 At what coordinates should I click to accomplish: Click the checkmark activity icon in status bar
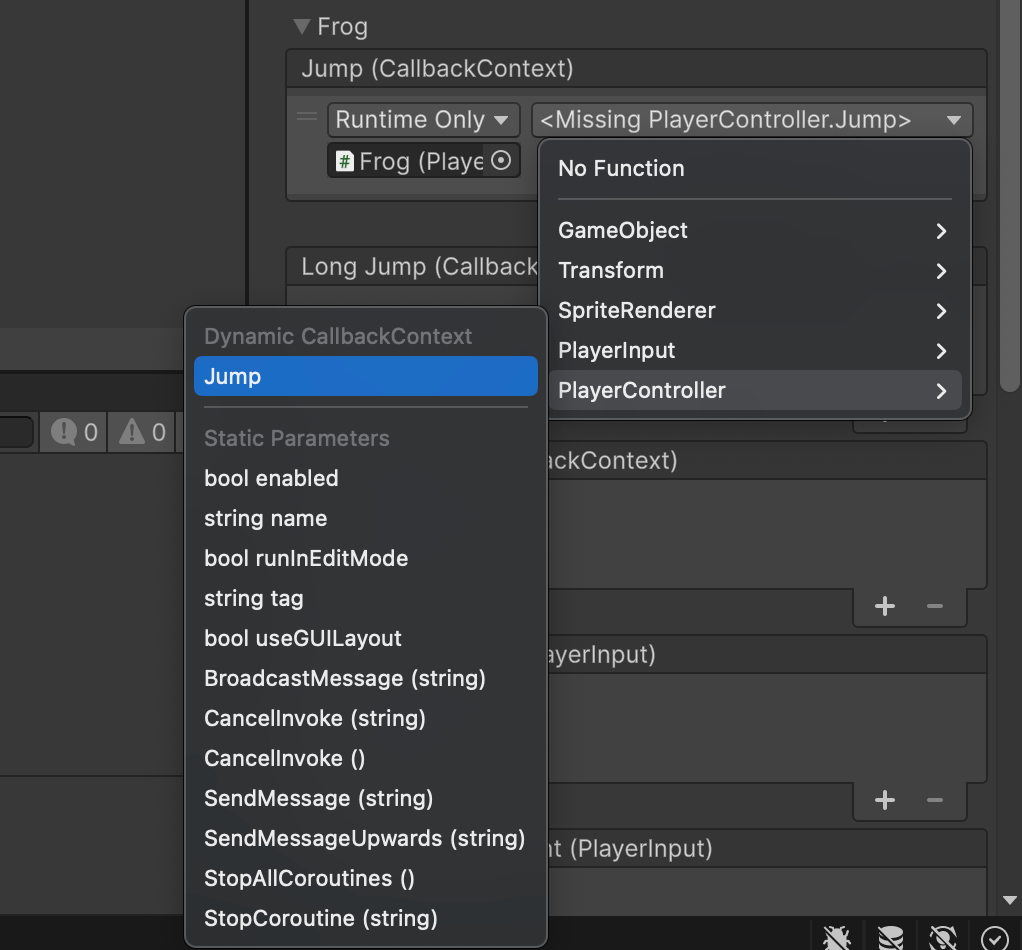tap(995, 938)
